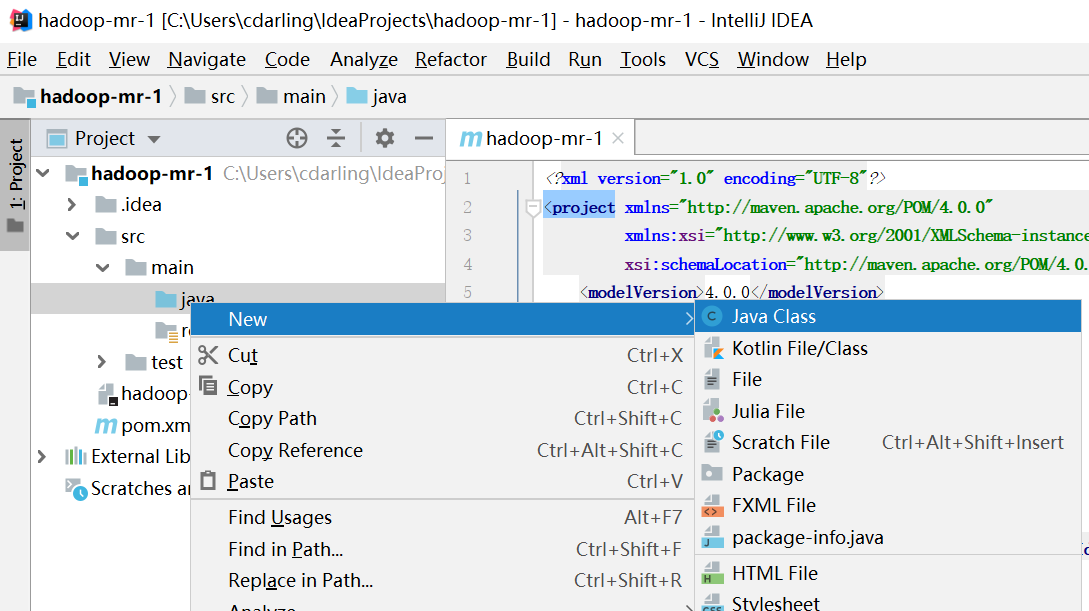Choose Scratch File from New submenu
1089x611 pixels.
[888, 442]
